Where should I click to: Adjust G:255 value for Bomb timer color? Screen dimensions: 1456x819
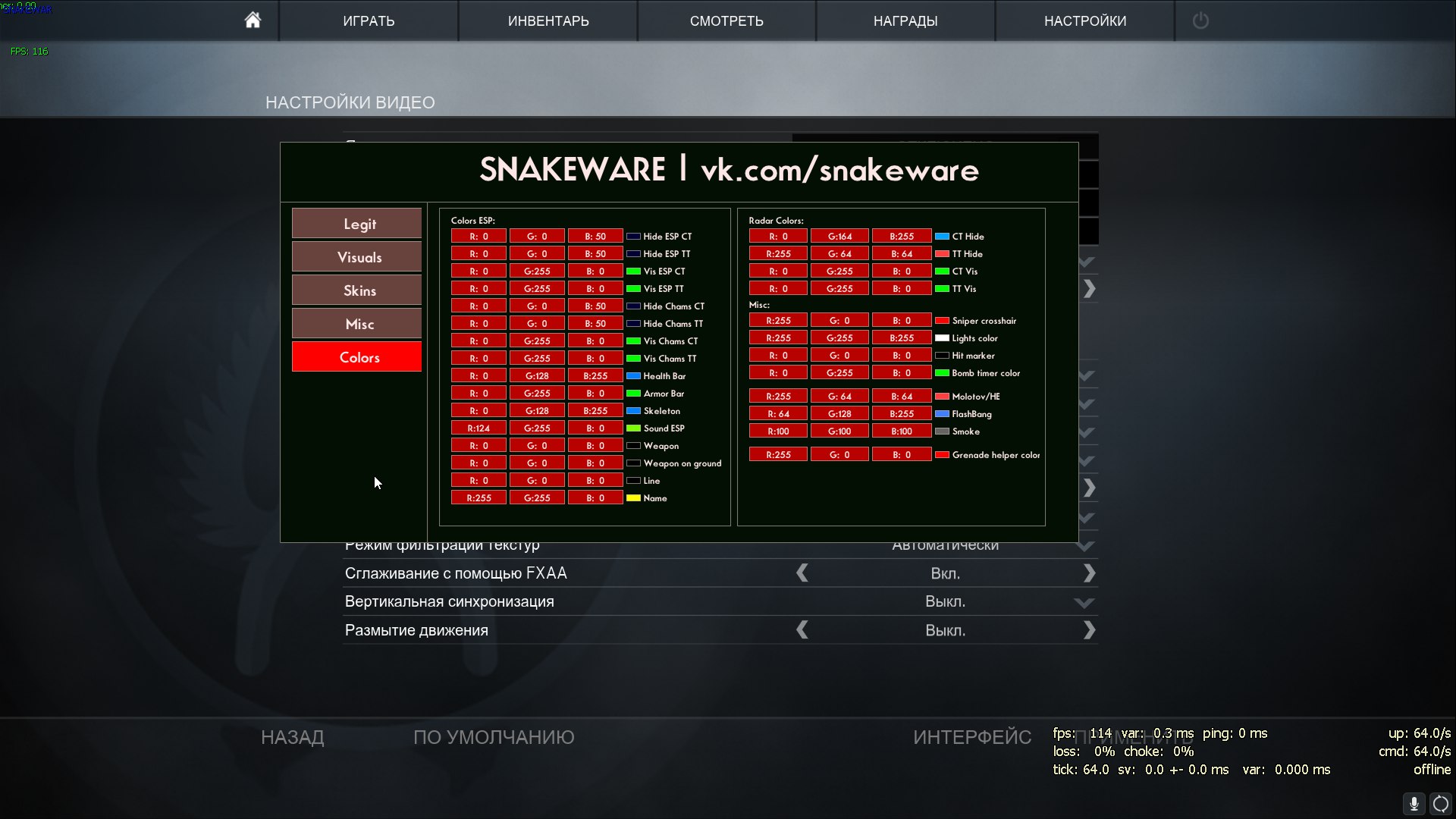pos(839,373)
